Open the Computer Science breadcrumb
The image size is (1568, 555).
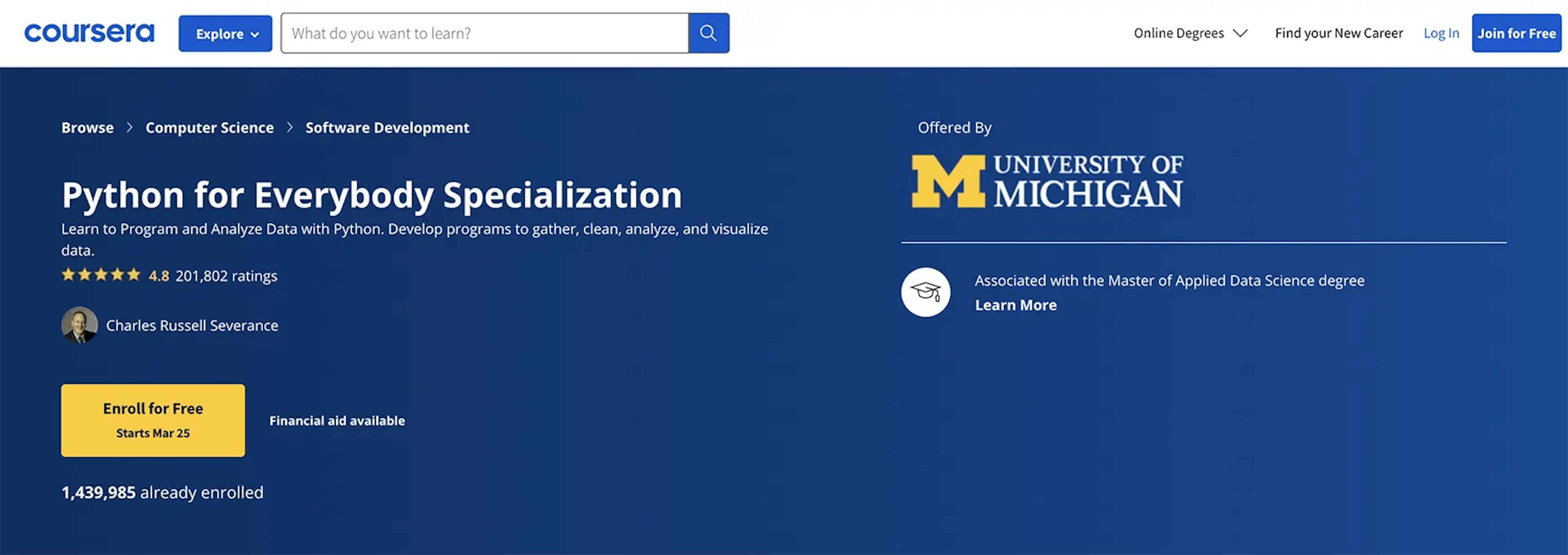point(209,128)
